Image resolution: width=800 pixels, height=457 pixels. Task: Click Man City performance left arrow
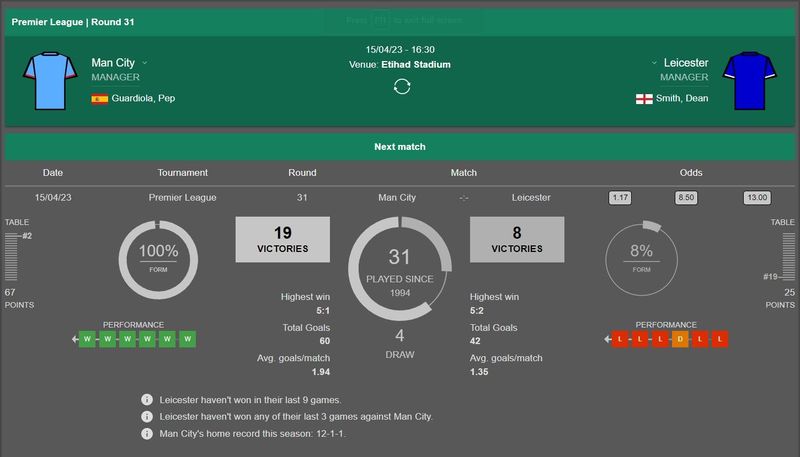pos(75,339)
